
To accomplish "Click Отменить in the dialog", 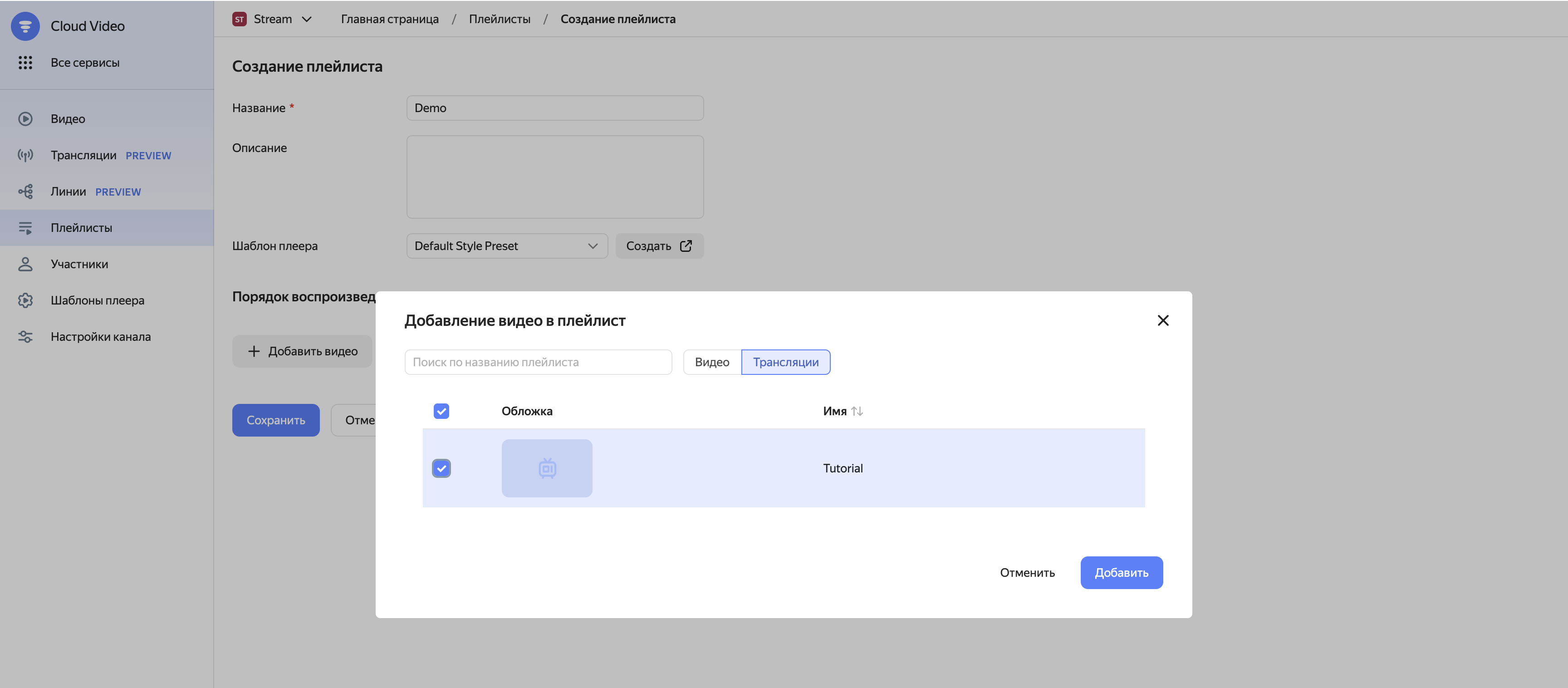I will [1027, 572].
